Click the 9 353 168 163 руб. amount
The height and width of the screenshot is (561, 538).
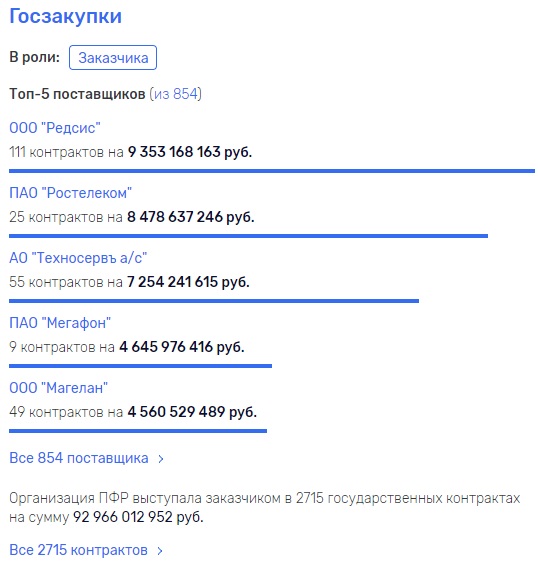pos(190,152)
